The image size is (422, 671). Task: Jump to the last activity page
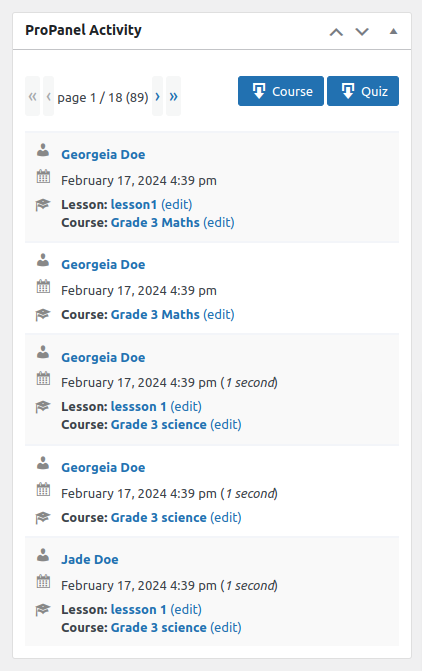pos(173,96)
